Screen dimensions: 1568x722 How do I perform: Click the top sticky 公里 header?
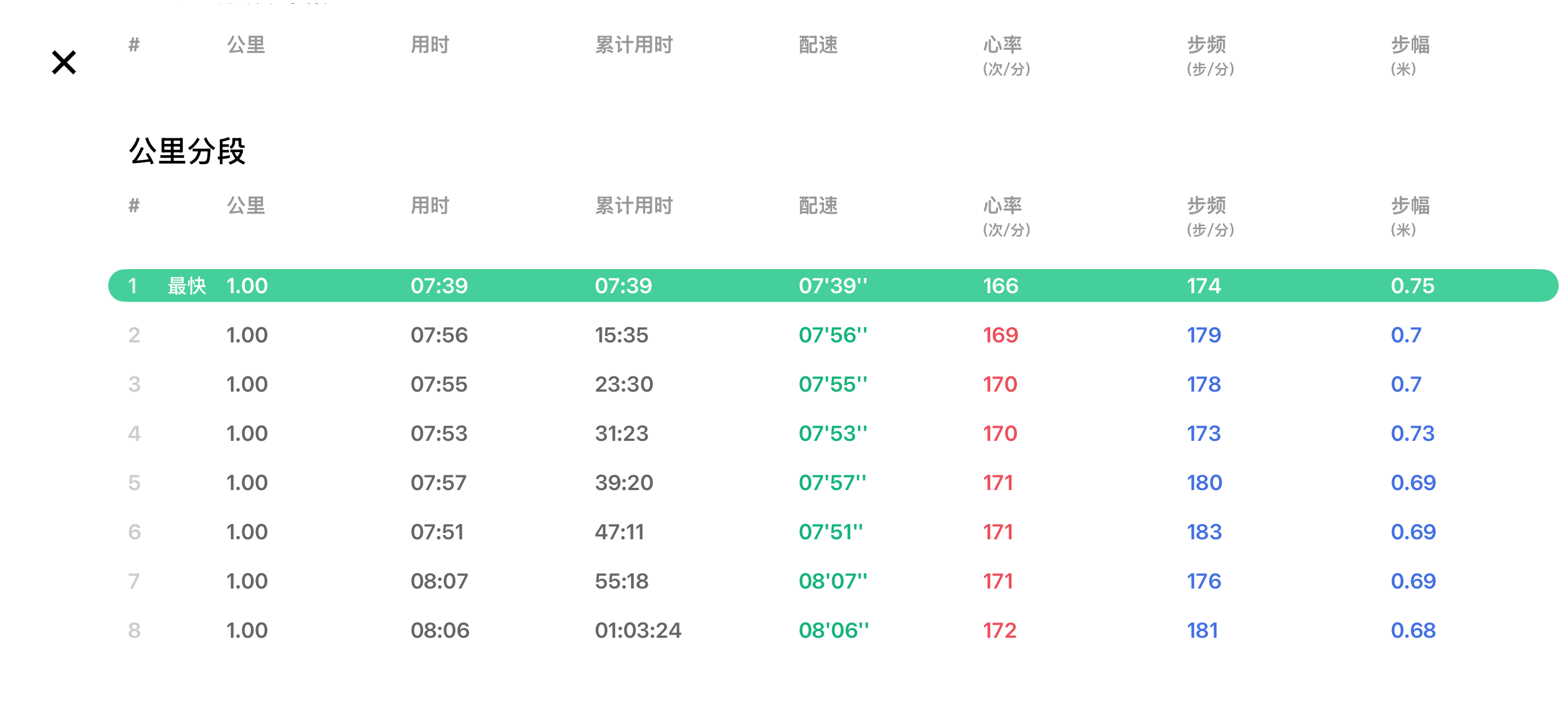[246, 45]
